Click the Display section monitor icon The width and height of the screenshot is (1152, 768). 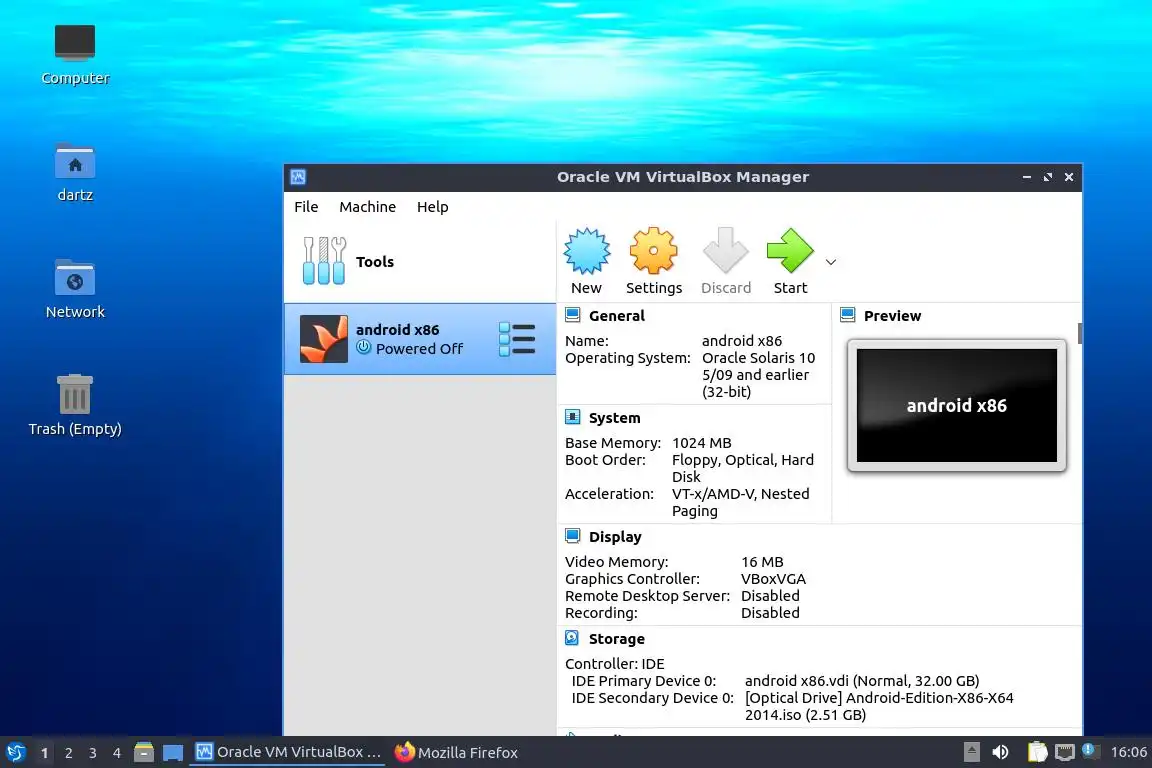click(x=572, y=536)
